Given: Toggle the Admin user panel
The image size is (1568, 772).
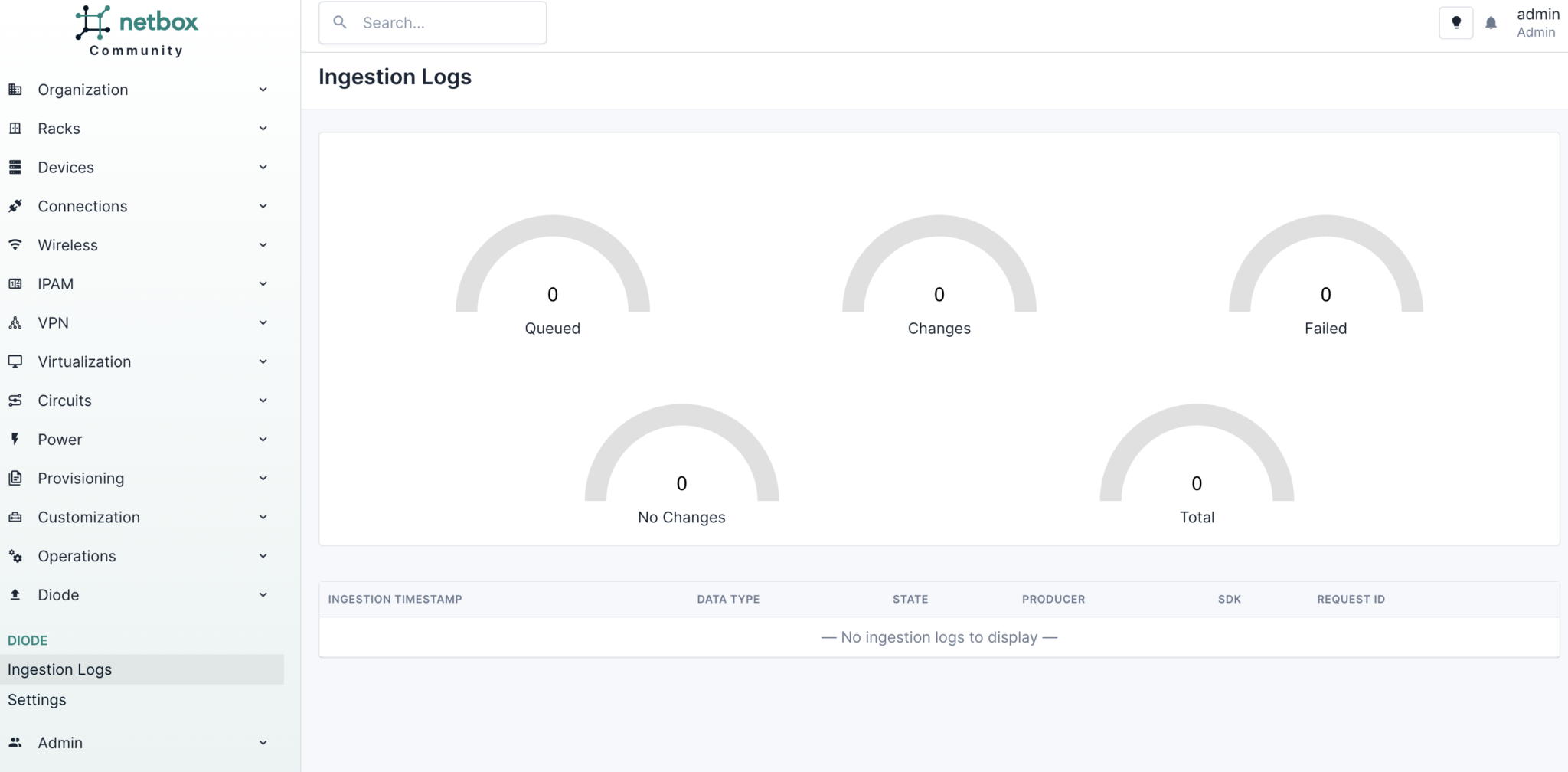Looking at the screenshot, I should click(1537, 22).
